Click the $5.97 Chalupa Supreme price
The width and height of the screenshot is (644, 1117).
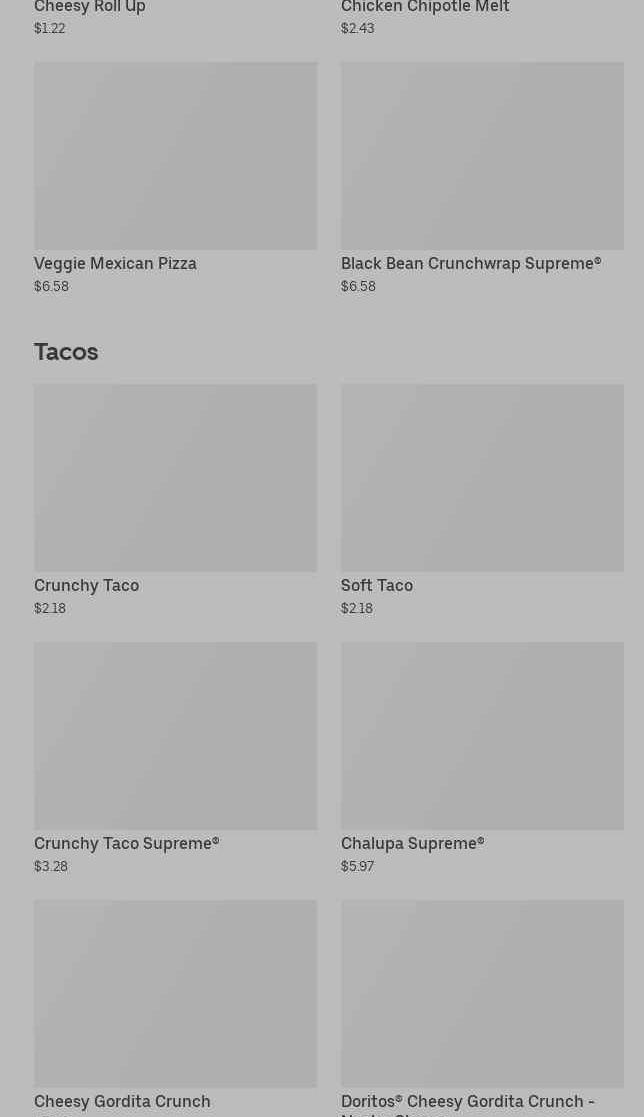(x=357, y=867)
